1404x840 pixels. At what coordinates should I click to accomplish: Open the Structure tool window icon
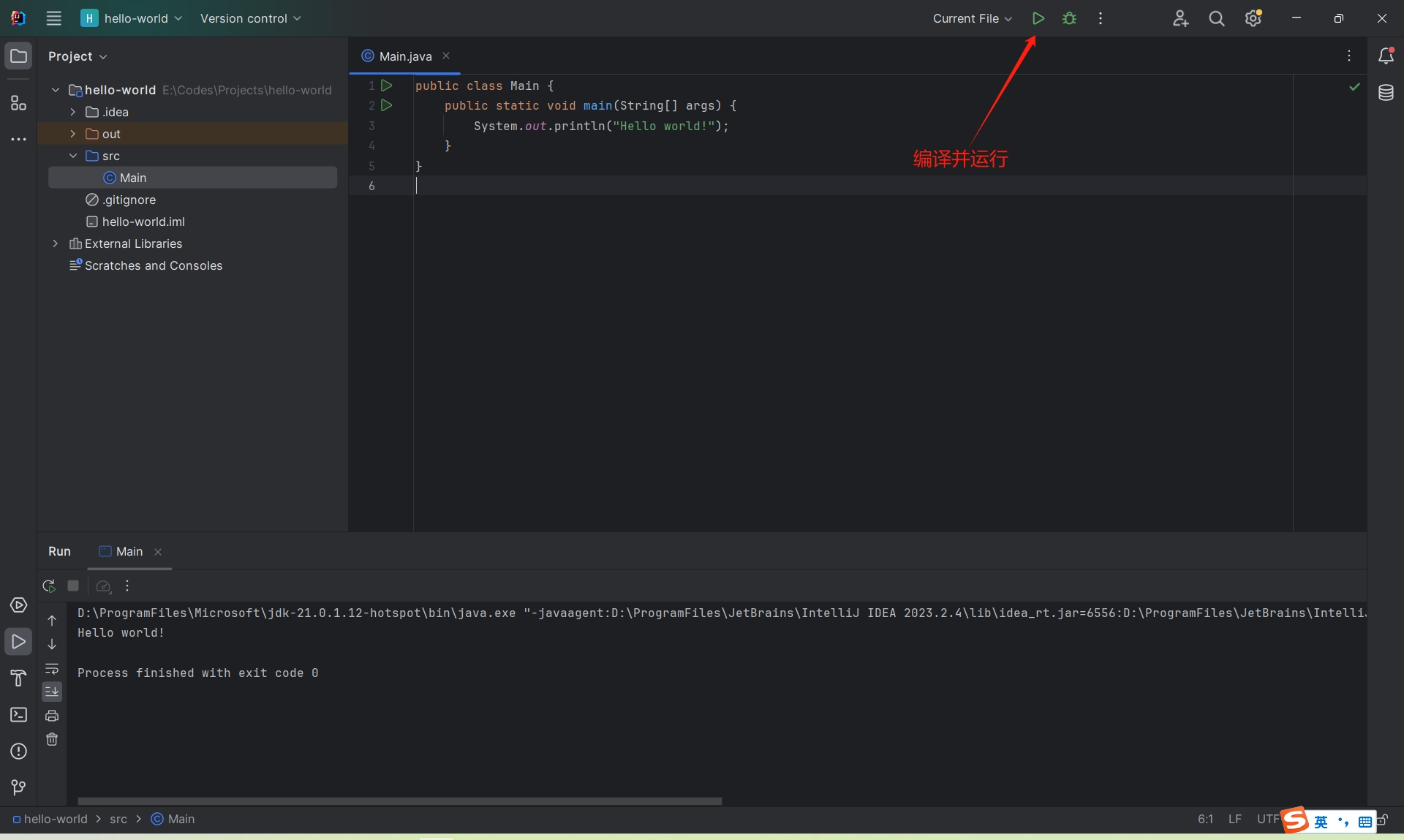18,103
